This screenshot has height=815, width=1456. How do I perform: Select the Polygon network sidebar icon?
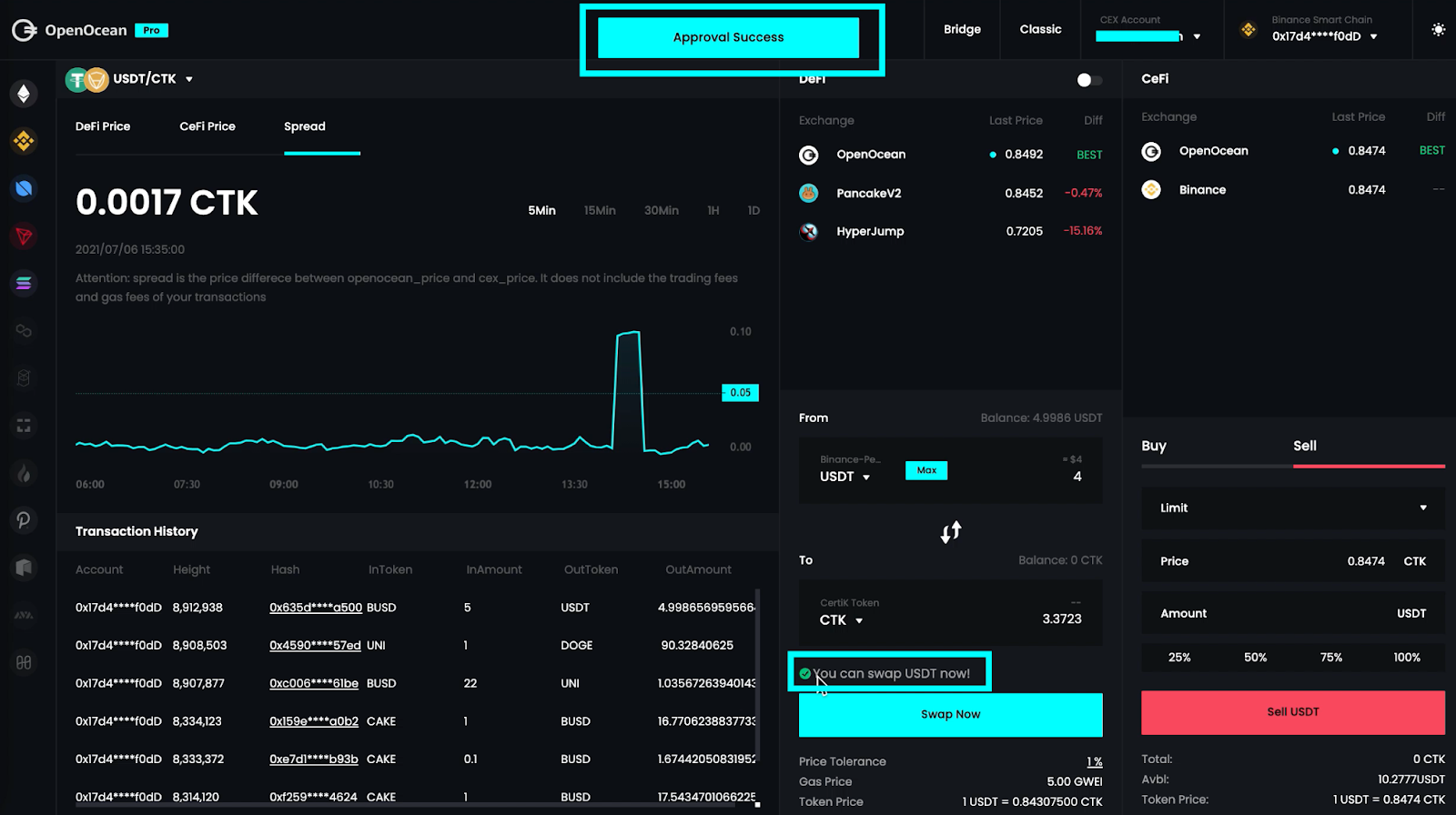click(x=24, y=331)
